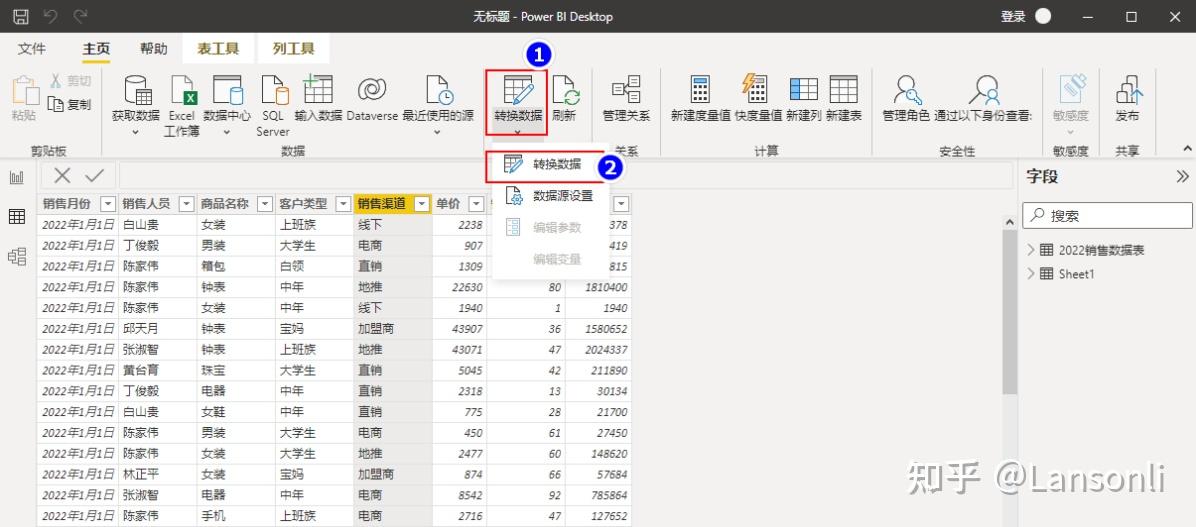Choose 数据源设置 in the dropdown menu
This screenshot has width=1196, height=527.
[x=550, y=196]
